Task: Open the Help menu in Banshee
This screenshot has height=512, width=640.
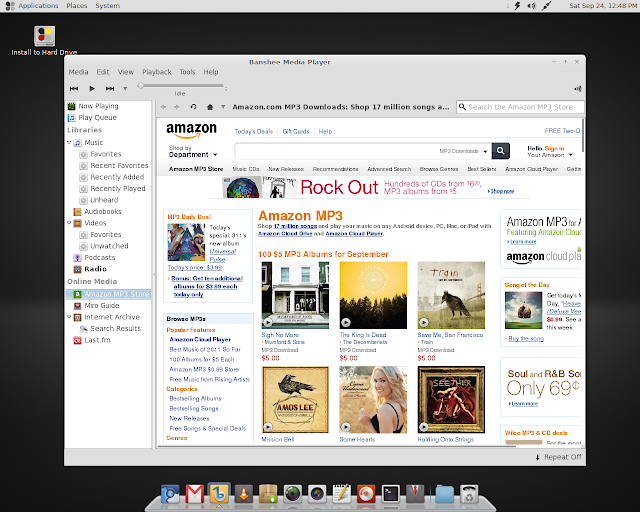Action: coord(211,72)
